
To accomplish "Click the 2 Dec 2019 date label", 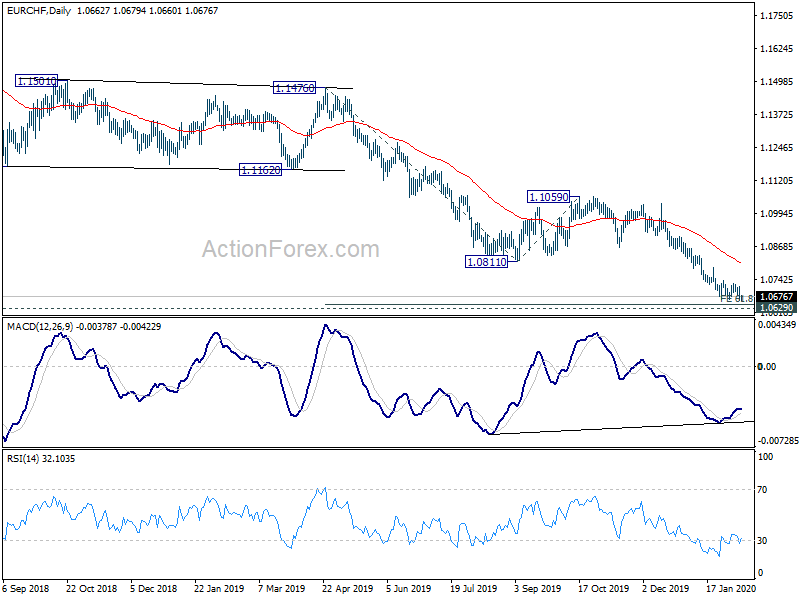I will [x=665, y=589].
